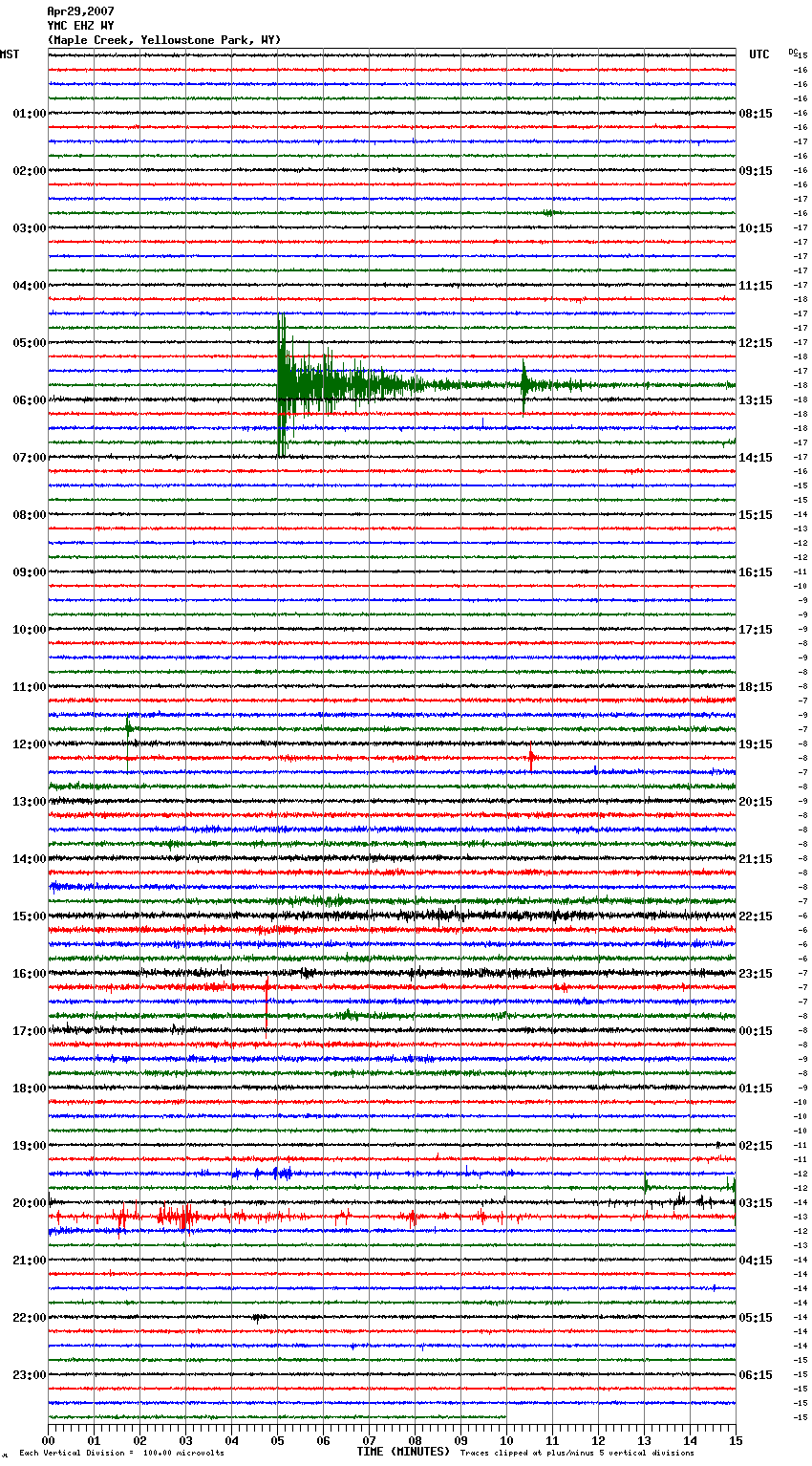The image size is (812, 1466).
Task: Click minute tick "10" on bottom axis
Action: pyautogui.click(x=507, y=1440)
